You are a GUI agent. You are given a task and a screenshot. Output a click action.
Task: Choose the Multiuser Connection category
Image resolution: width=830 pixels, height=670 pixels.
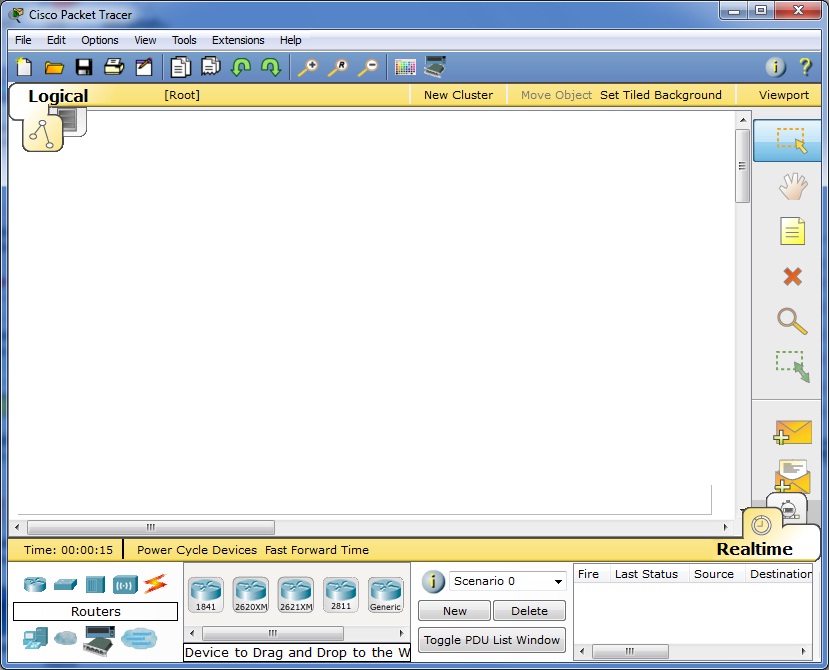(x=139, y=639)
